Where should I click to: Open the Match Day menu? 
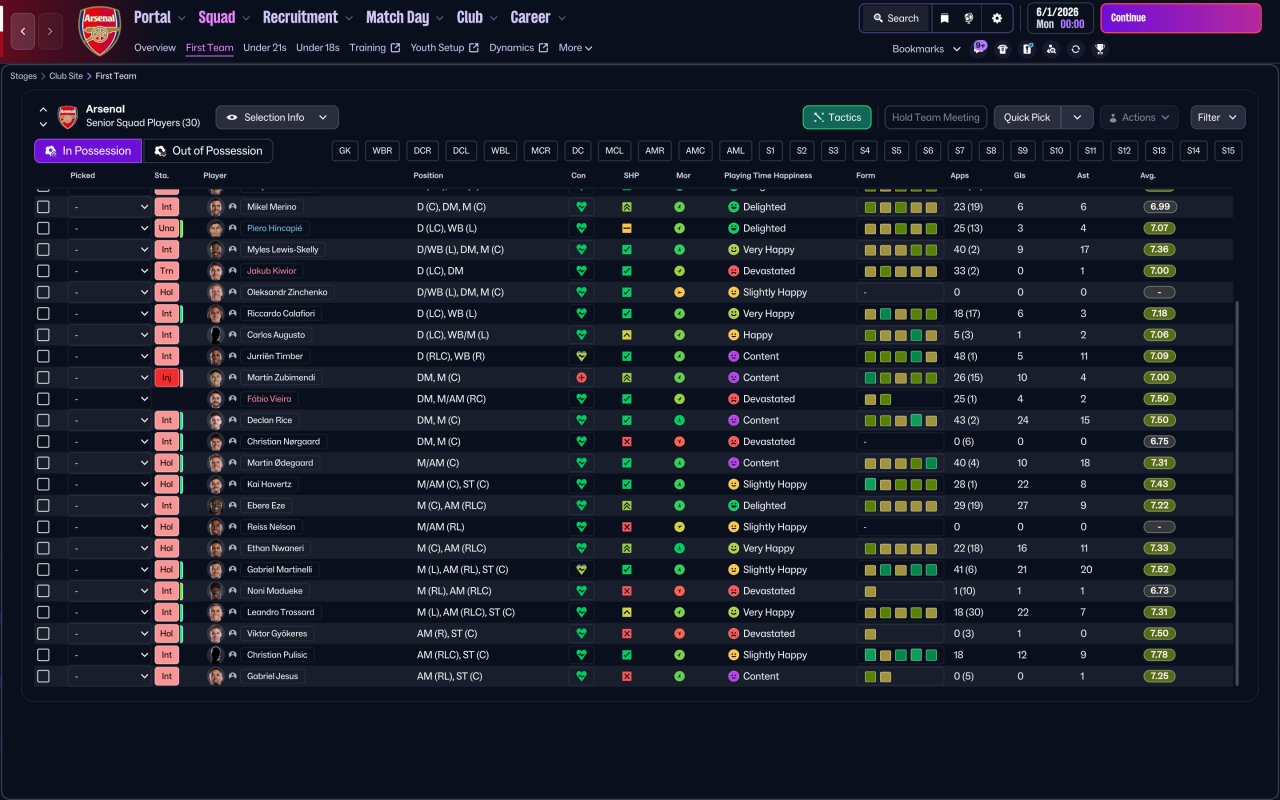(x=405, y=17)
